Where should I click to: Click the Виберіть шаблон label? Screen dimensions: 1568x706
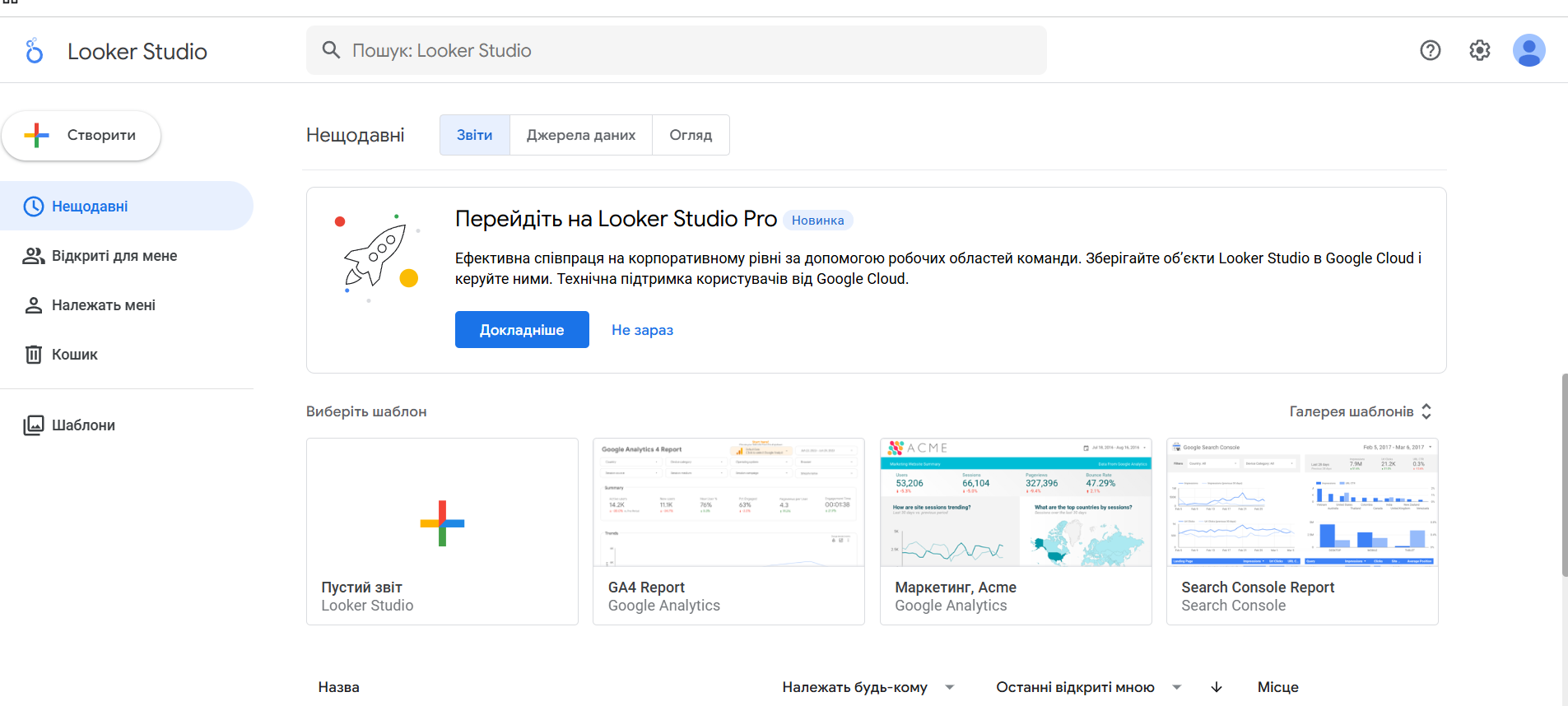pyautogui.click(x=366, y=411)
